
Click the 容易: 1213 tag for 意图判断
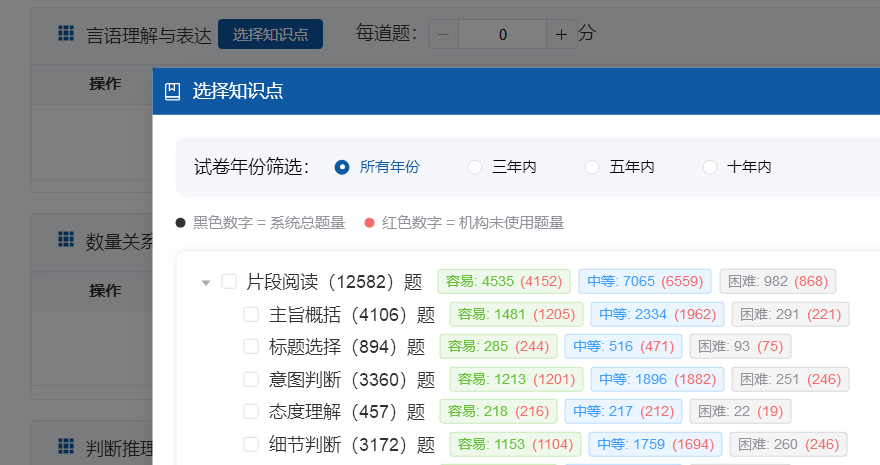tap(516, 379)
